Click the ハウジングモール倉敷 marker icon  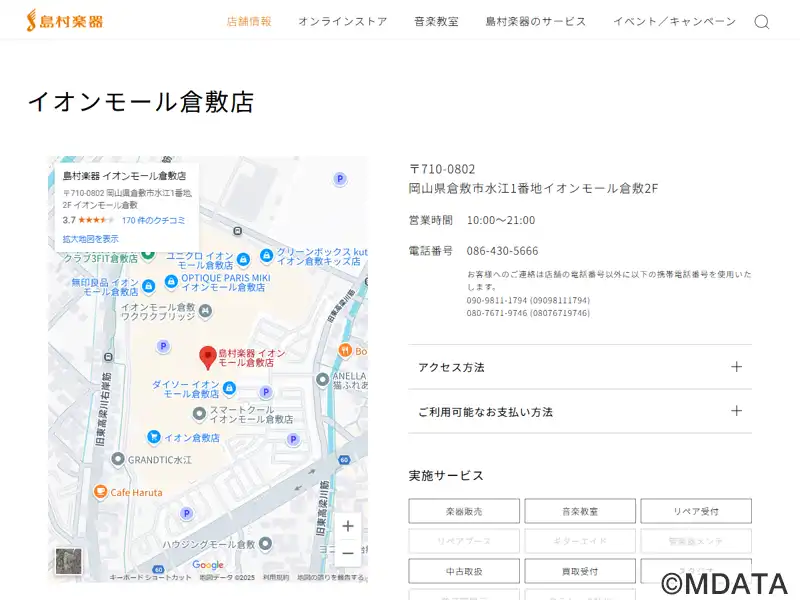pos(265,543)
